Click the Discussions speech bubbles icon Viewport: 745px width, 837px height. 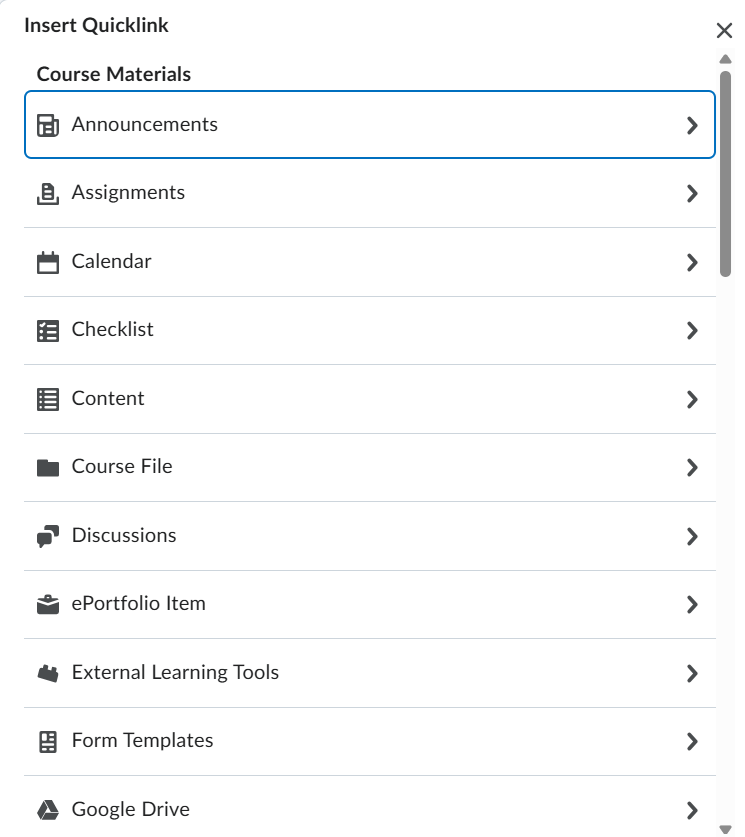pyautogui.click(x=47, y=536)
